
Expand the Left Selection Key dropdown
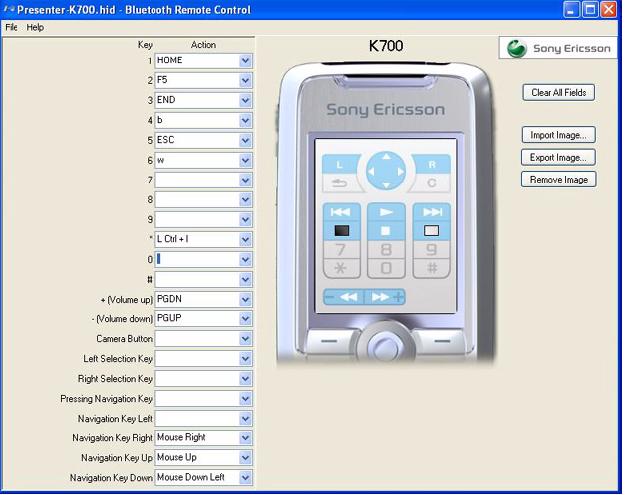(246, 359)
